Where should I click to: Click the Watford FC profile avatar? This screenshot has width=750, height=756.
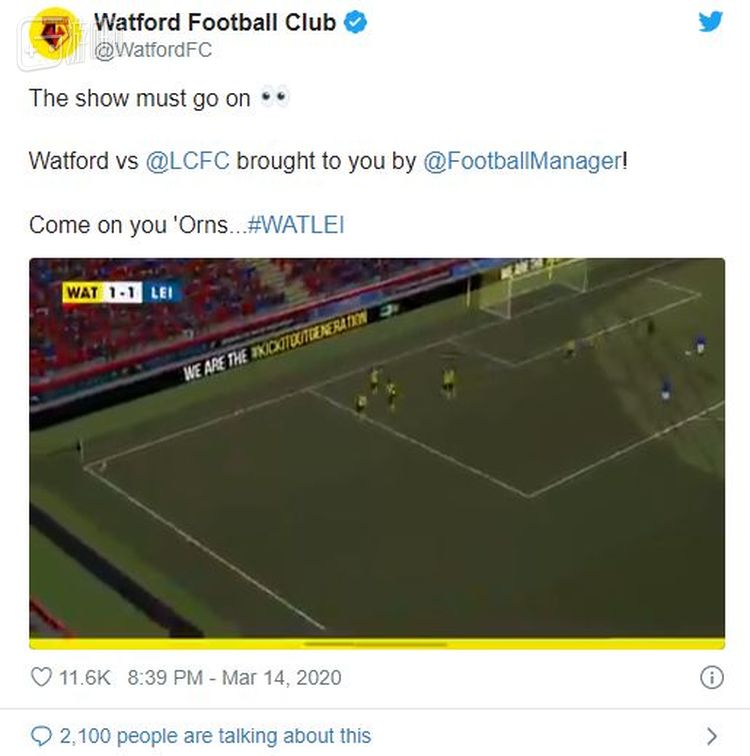tap(54, 34)
